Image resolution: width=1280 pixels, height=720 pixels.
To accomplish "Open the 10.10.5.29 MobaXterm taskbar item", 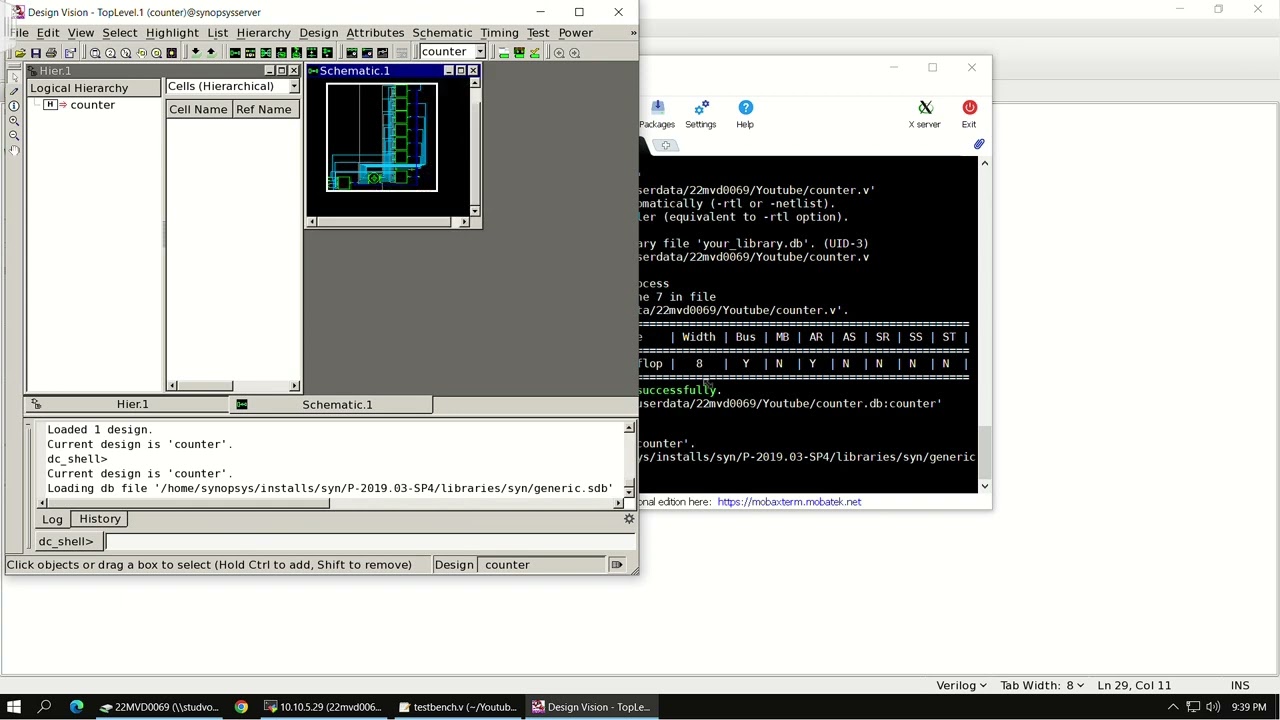I will click(323, 707).
